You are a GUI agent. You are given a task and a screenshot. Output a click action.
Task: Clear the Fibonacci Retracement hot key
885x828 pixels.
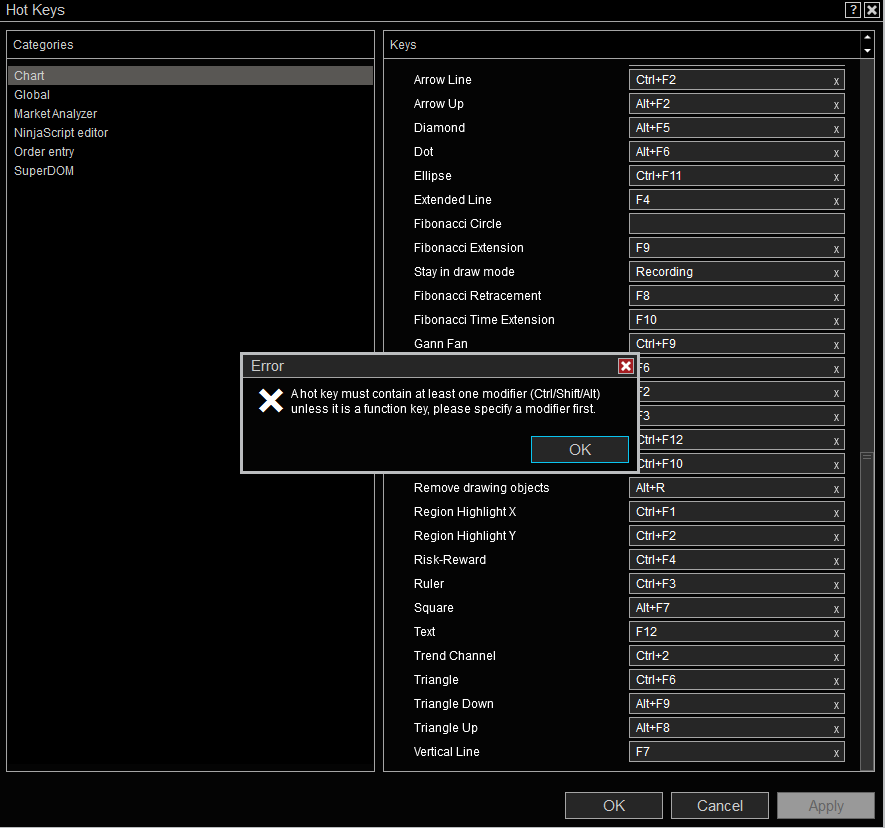tap(836, 297)
